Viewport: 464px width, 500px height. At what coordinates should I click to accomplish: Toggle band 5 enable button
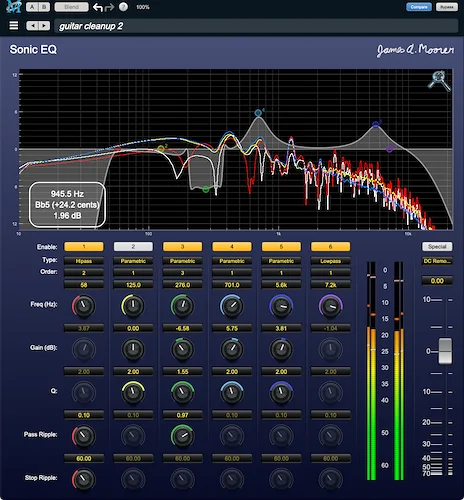point(281,247)
